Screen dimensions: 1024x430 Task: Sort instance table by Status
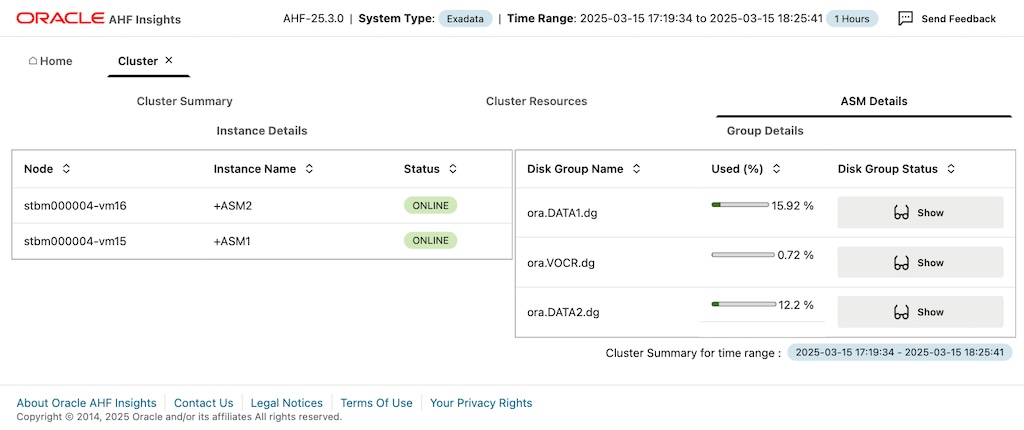pyautogui.click(x=452, y=169)
